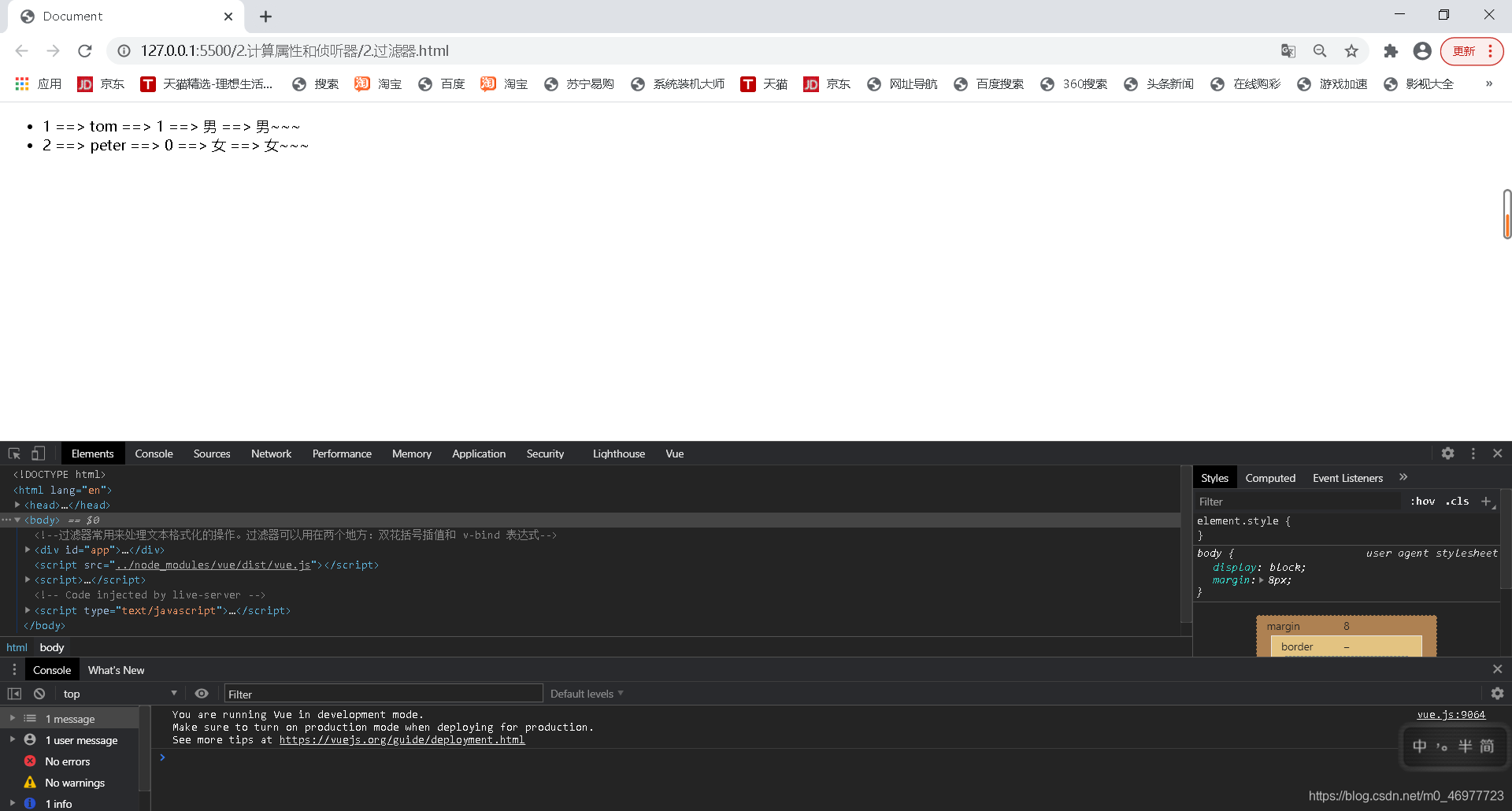The height and width of the screenshot is (811, 1512).
Task: Bookmark this page with the star icon
Action: click(x=1351, y=51)
